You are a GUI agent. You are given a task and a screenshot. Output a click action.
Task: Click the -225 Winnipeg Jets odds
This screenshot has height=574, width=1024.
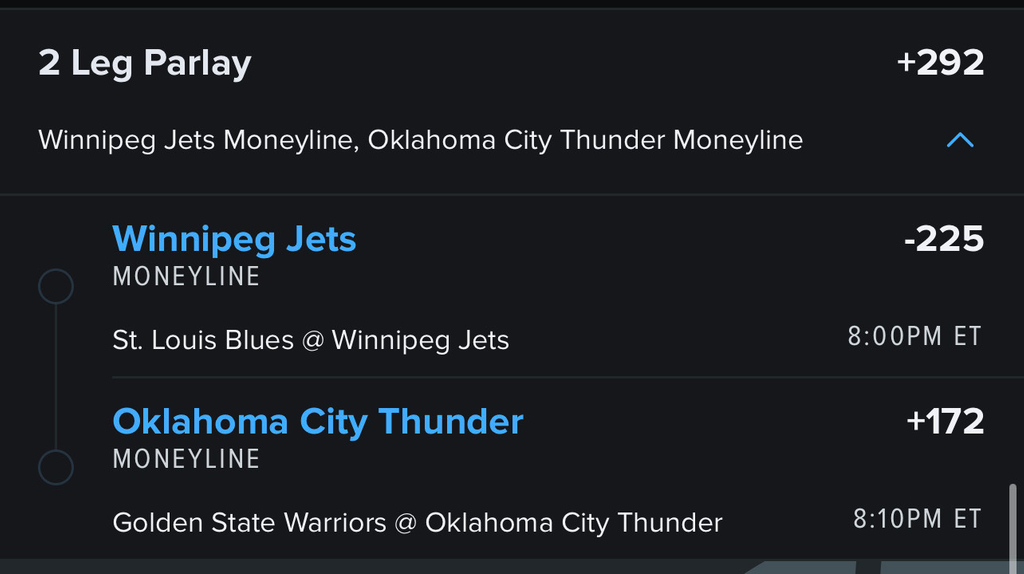point(944,239)
